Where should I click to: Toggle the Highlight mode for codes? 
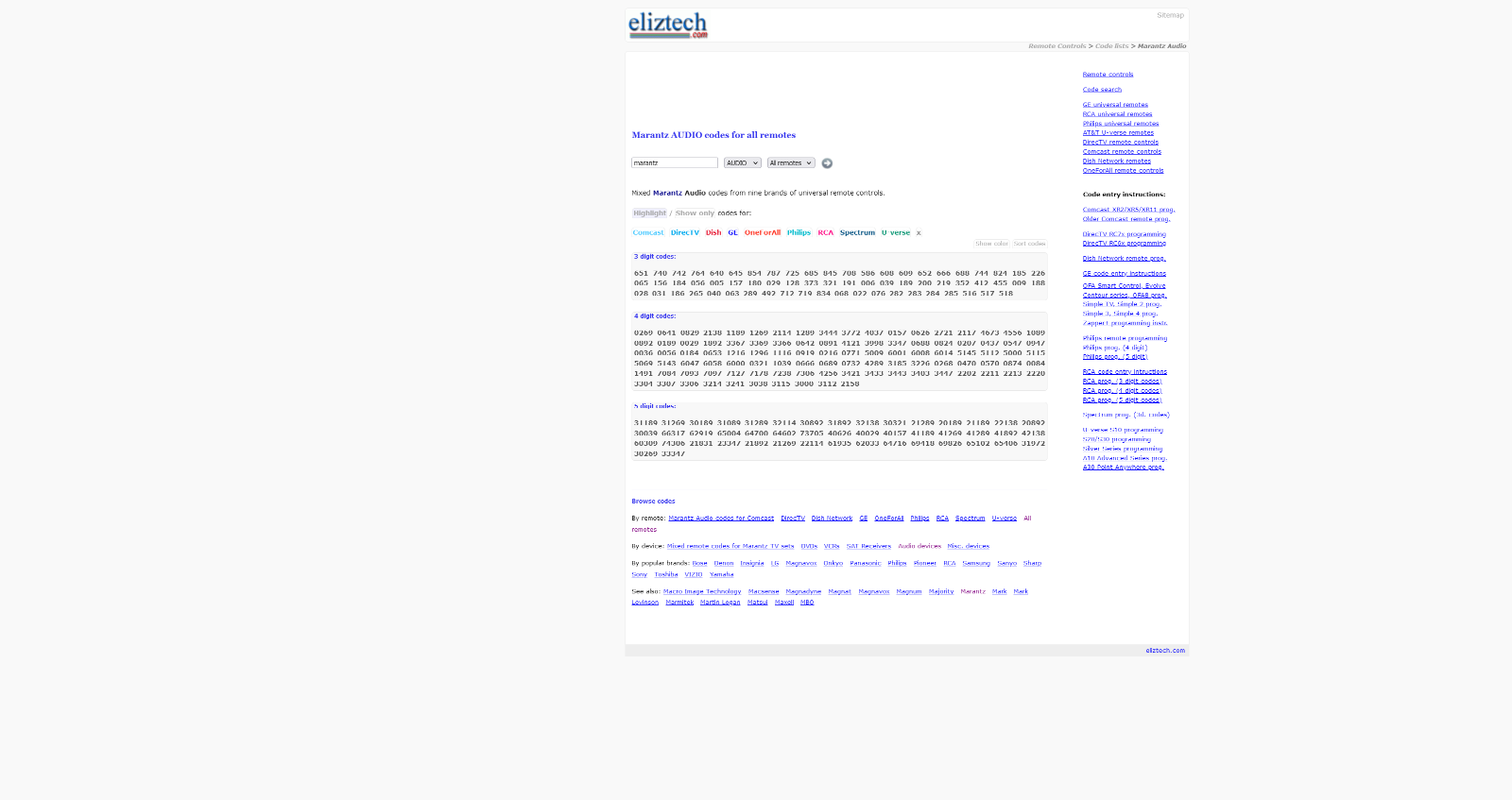point(649,213)
